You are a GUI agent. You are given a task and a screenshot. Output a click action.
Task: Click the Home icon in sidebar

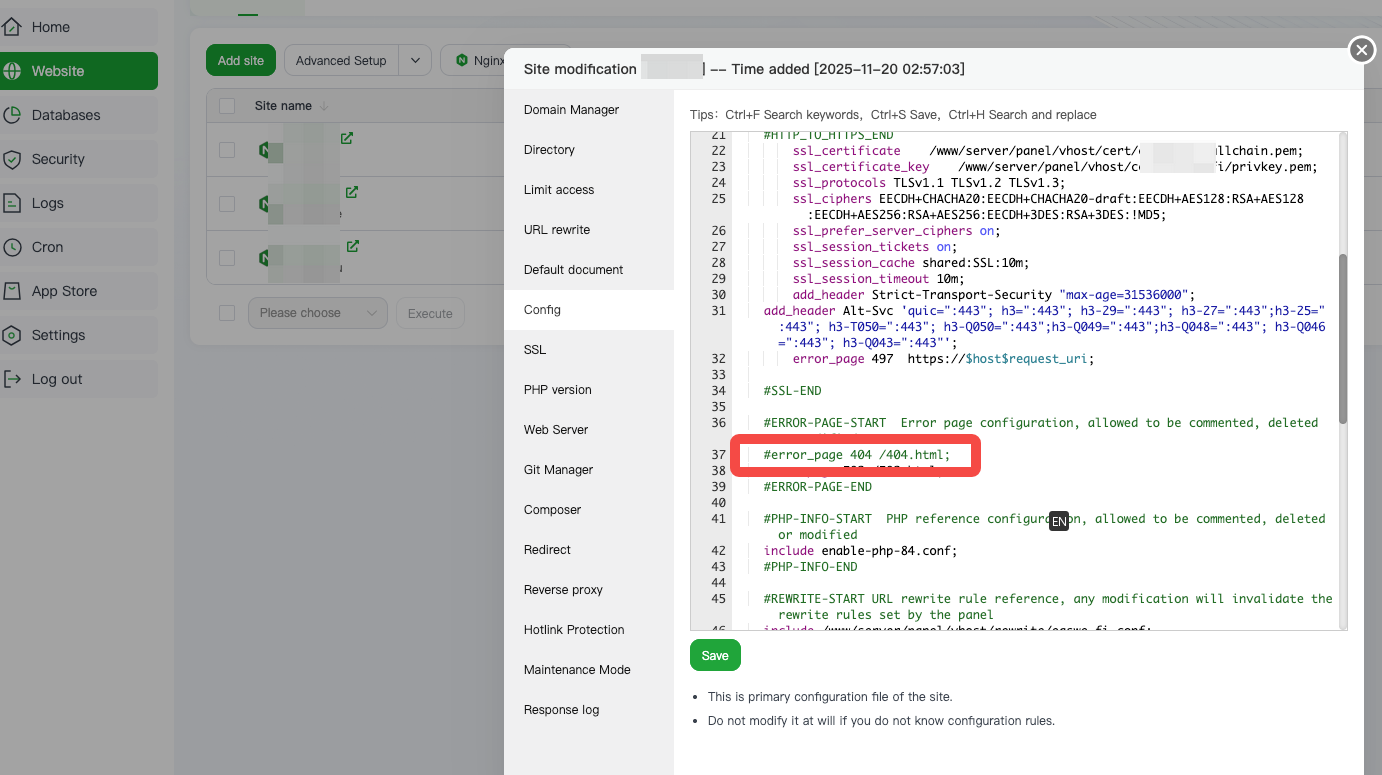click(13, 27)
